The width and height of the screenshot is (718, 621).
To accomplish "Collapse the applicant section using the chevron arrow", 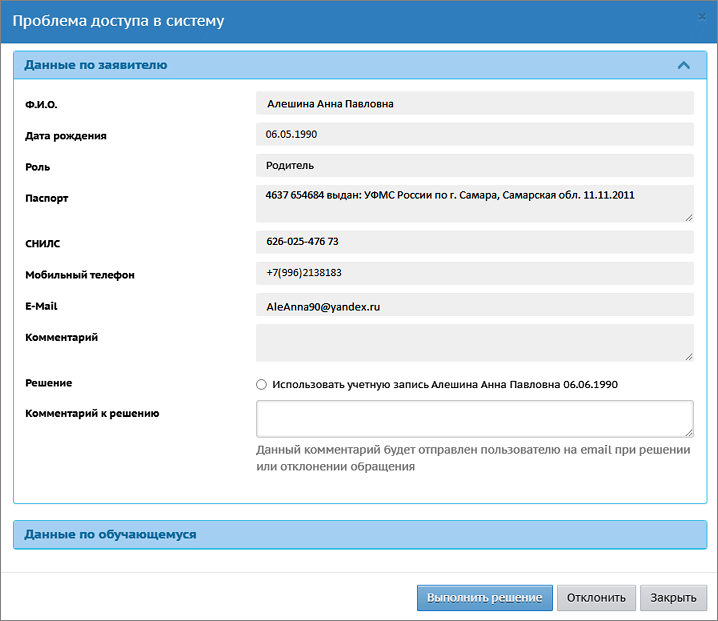I will click(x=684, y=65).
